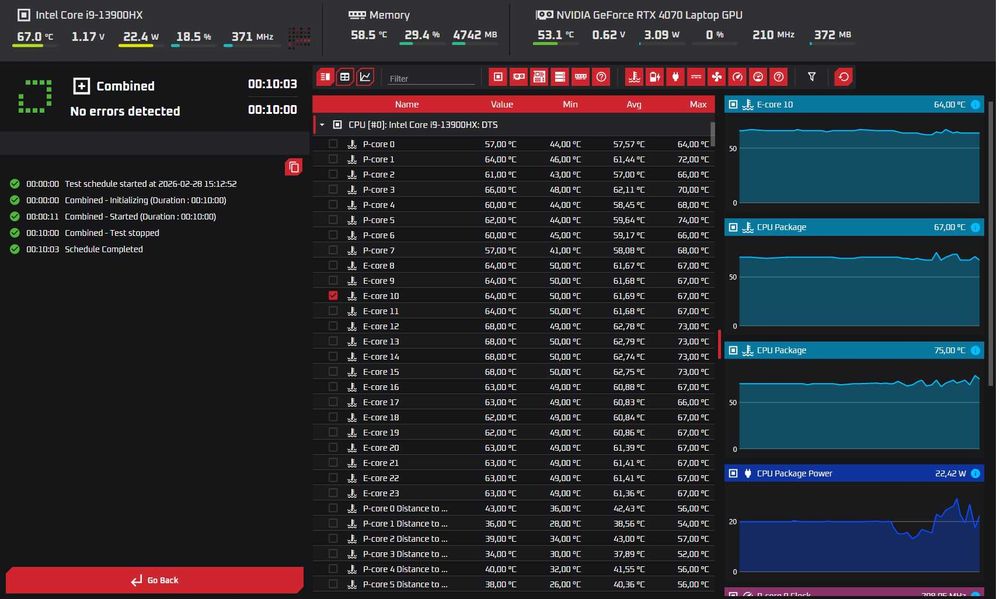Sort by the Avg column header

click(x=634, y=105)
